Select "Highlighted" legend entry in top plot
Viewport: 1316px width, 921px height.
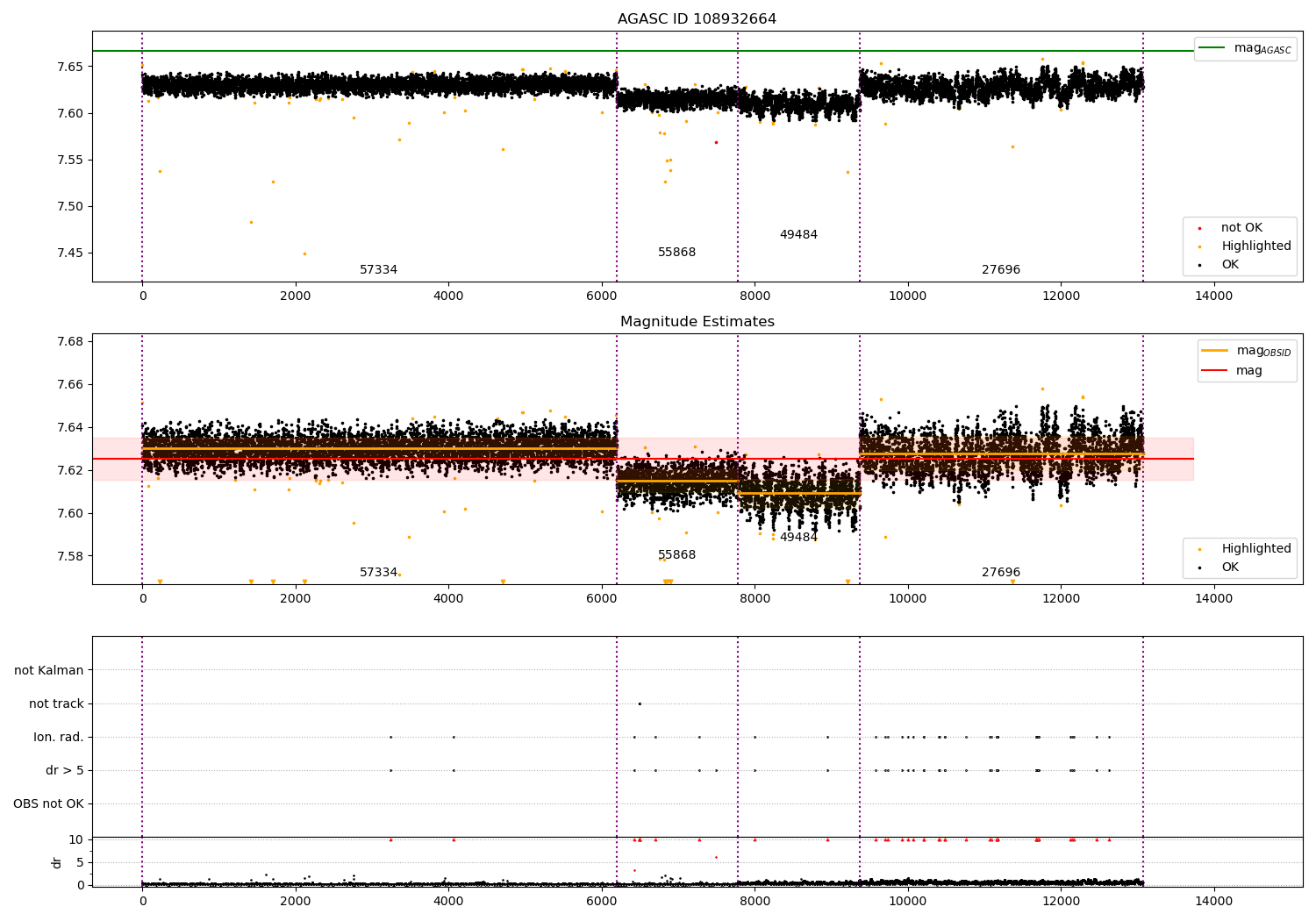click(x=1256, y=246)
